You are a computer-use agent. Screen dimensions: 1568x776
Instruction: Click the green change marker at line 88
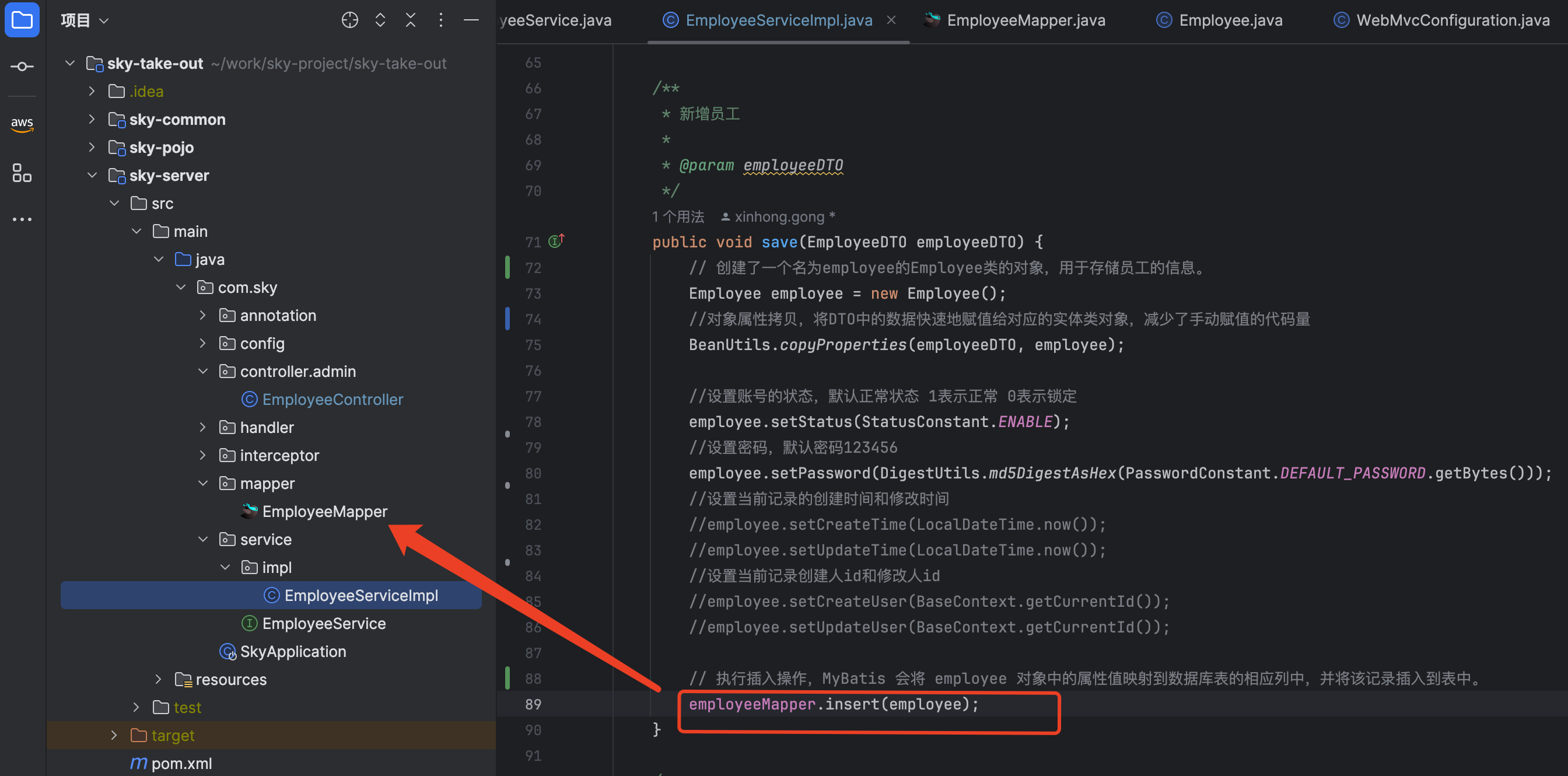tap(507, 678)
